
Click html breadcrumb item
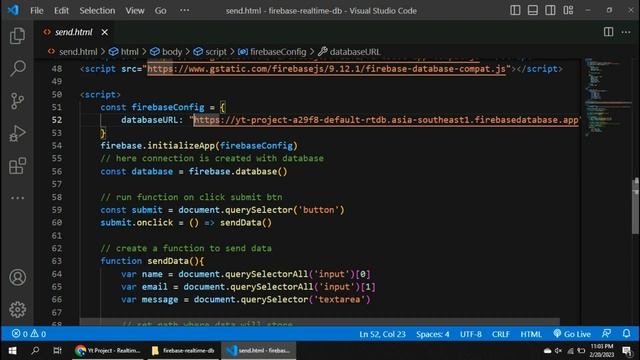coord(129,52)
